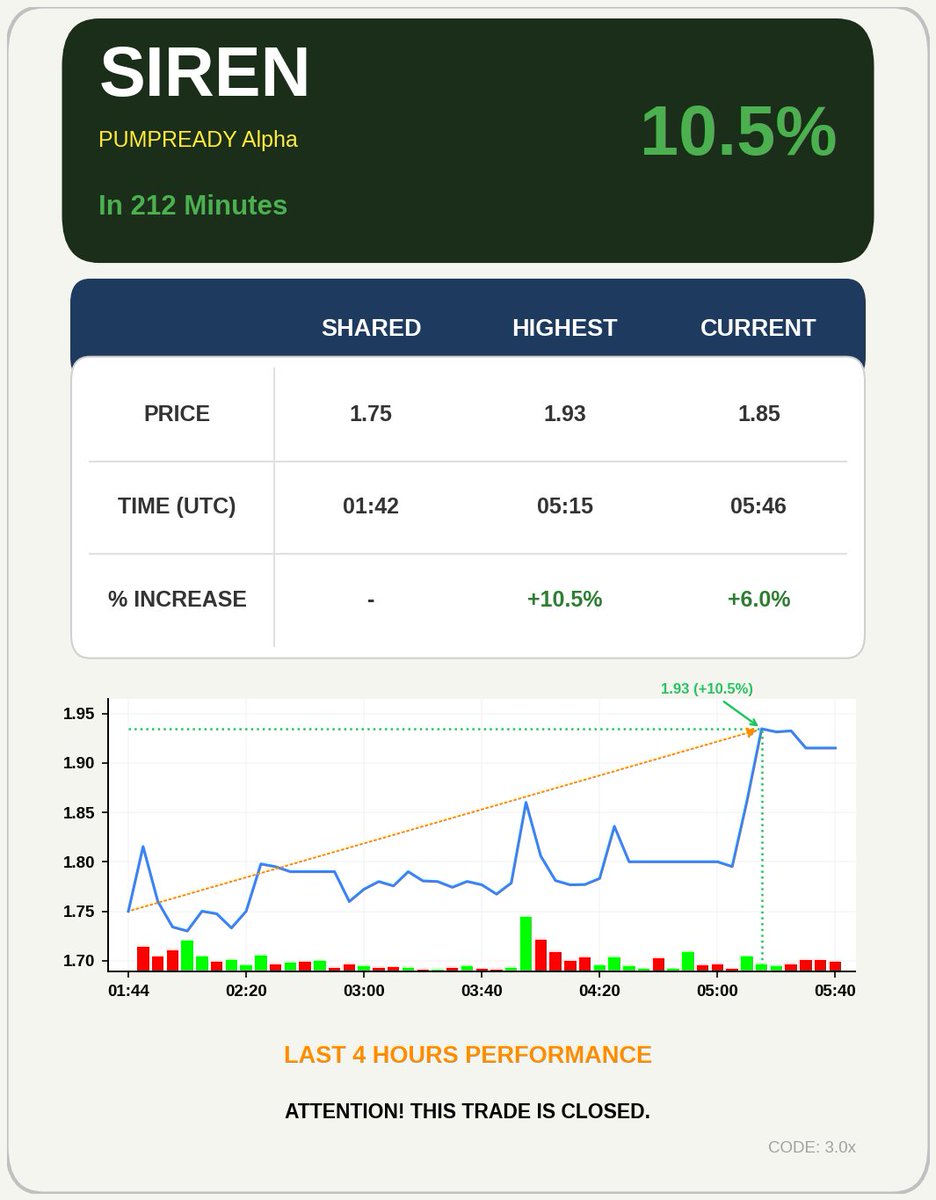
Task: Click the SHARED column header
Action: tap(371, 328)
